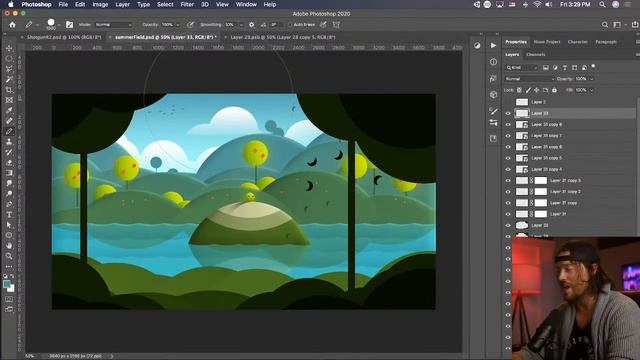
Task: Click the Share icon at top right
Action: click(635, 25)
